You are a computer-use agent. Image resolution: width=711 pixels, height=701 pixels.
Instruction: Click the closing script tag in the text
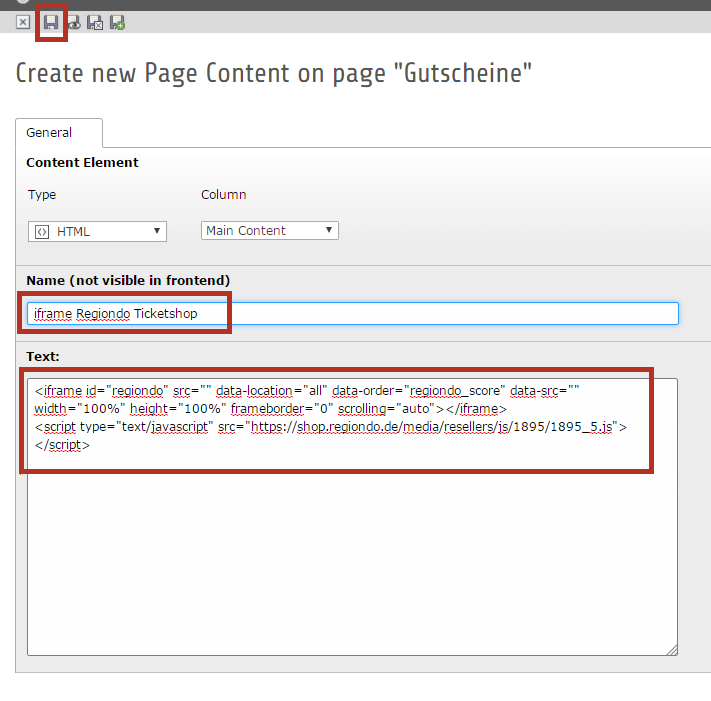pyautogui.click(x=62, y=445)
